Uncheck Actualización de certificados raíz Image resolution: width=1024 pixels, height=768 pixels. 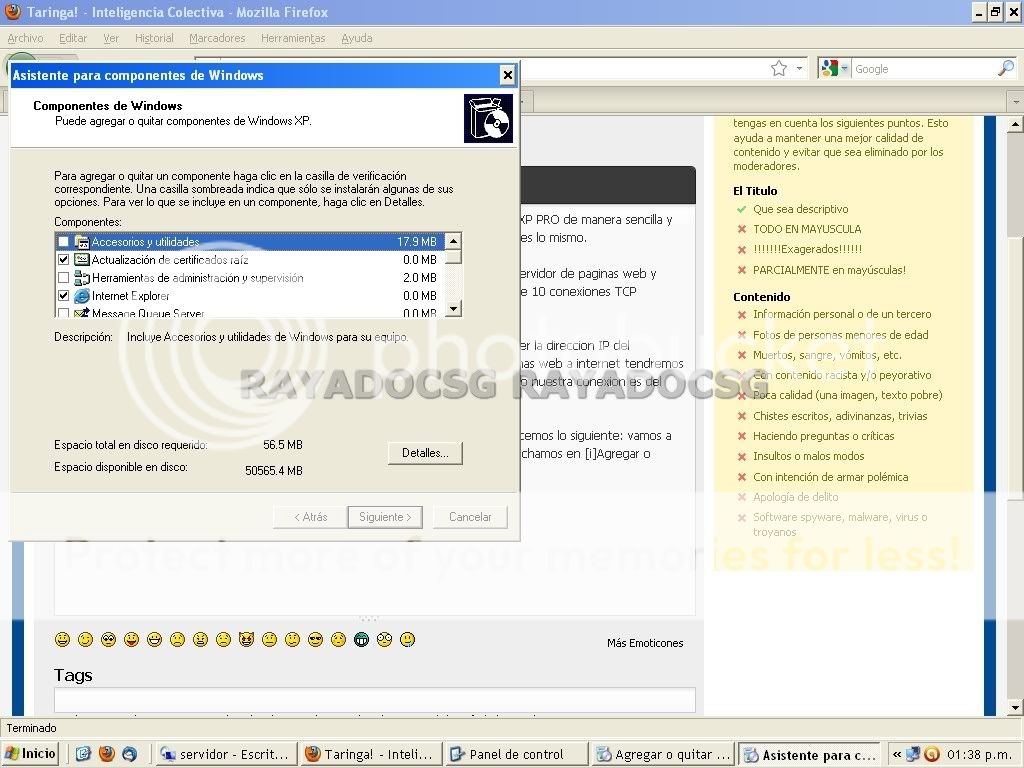click(63, 259)
